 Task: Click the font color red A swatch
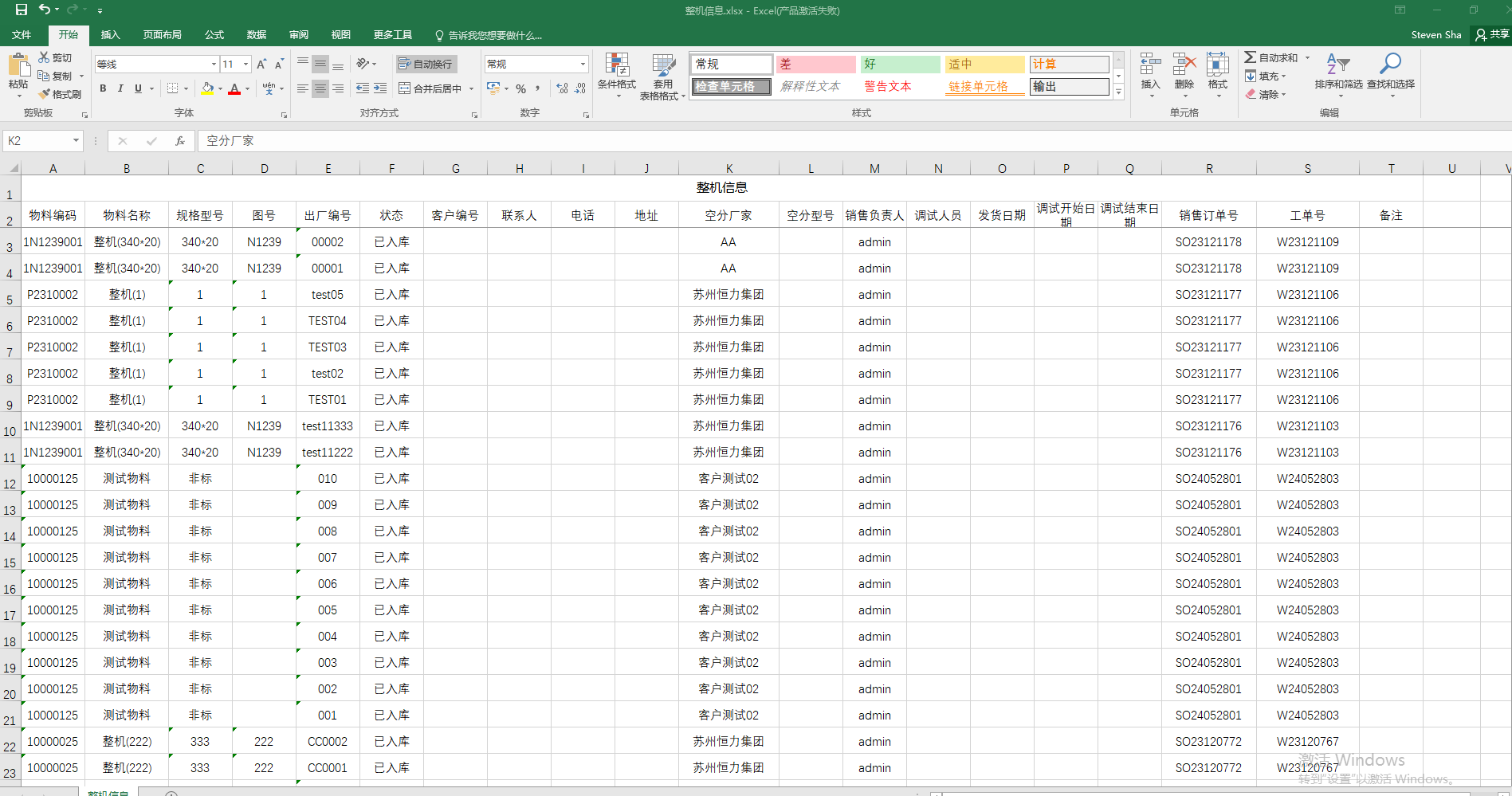point(234,88)
